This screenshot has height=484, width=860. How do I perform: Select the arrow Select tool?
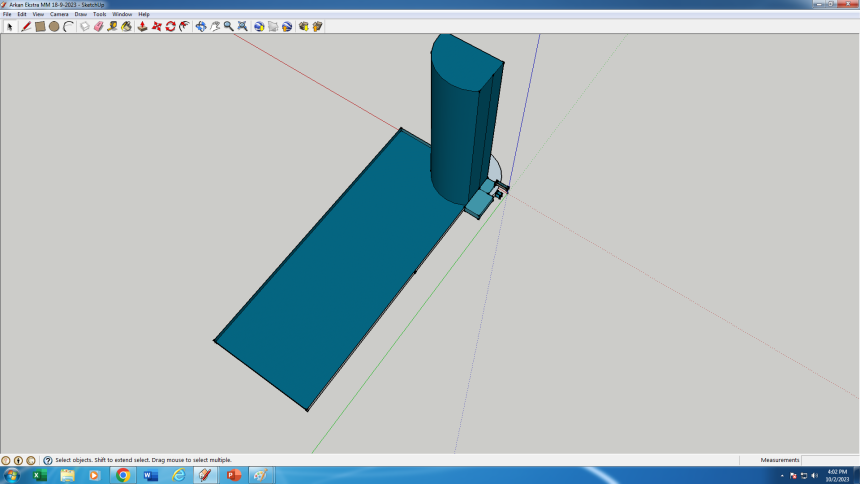point(10,26)
